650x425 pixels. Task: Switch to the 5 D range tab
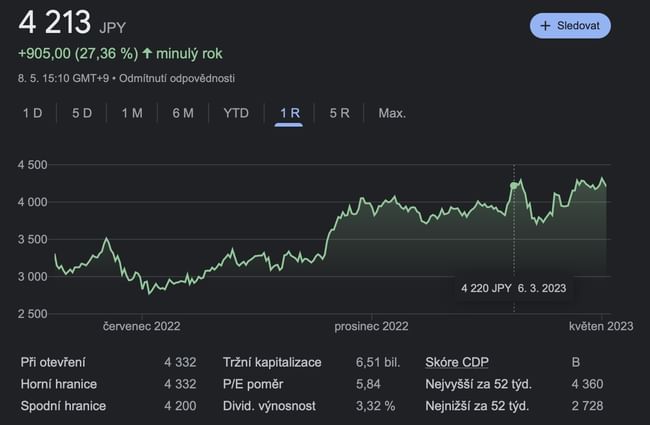(82, 113)
